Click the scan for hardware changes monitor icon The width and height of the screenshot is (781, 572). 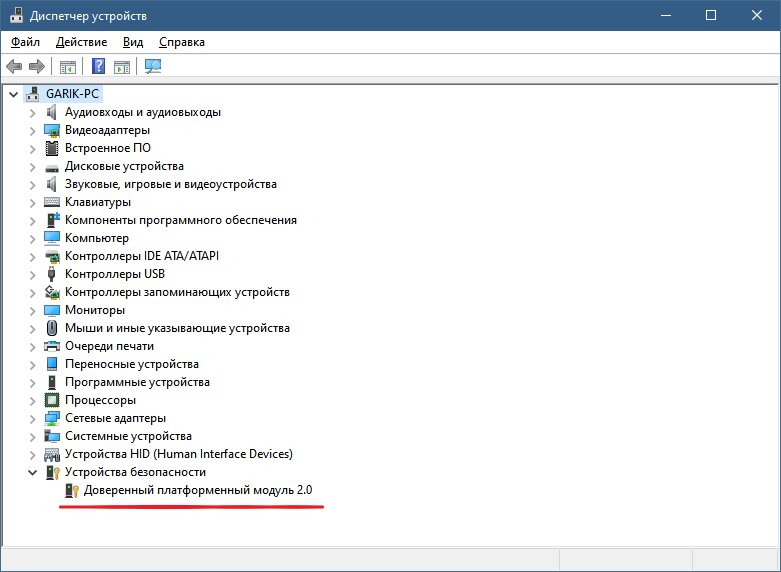(x=153, y=66)
